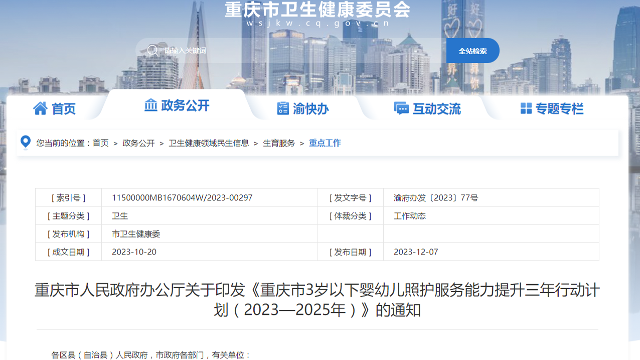The image size is (640, 360).
Task: Click the government building icon beside 政务公开
Action: [x=151, y=105]
